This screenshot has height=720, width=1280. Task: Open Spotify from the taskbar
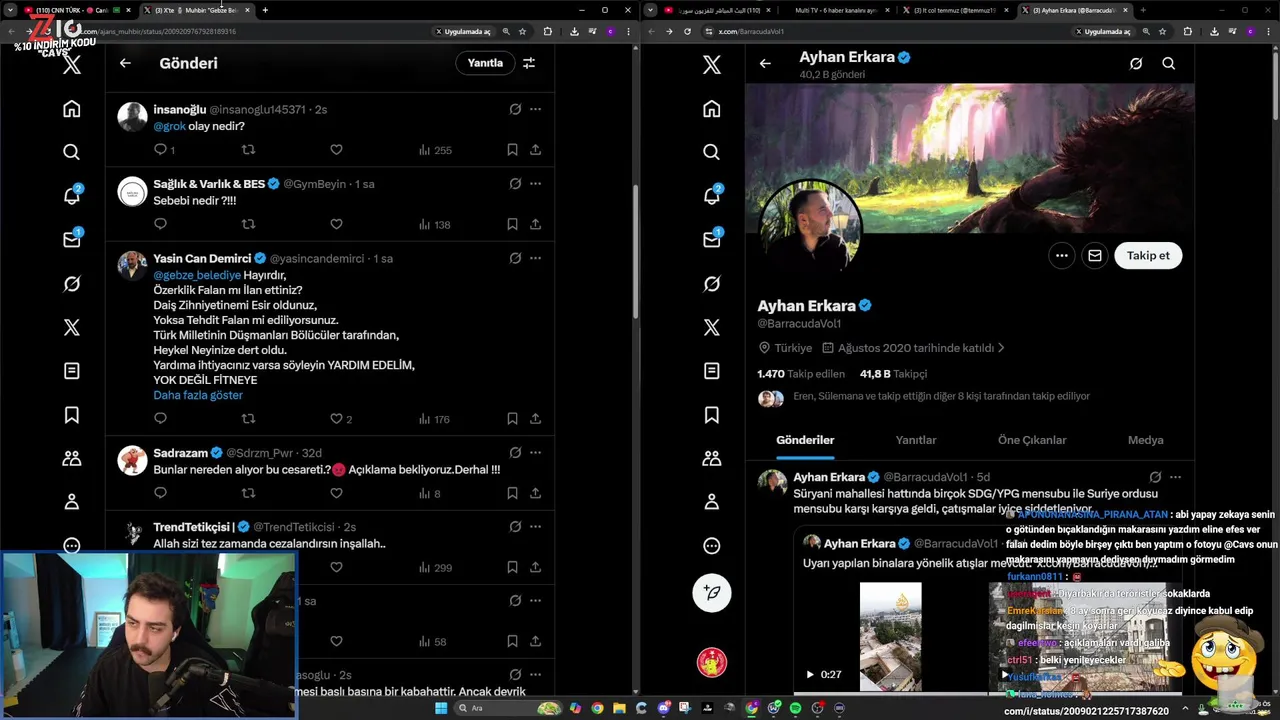click(x=795, y=708)
